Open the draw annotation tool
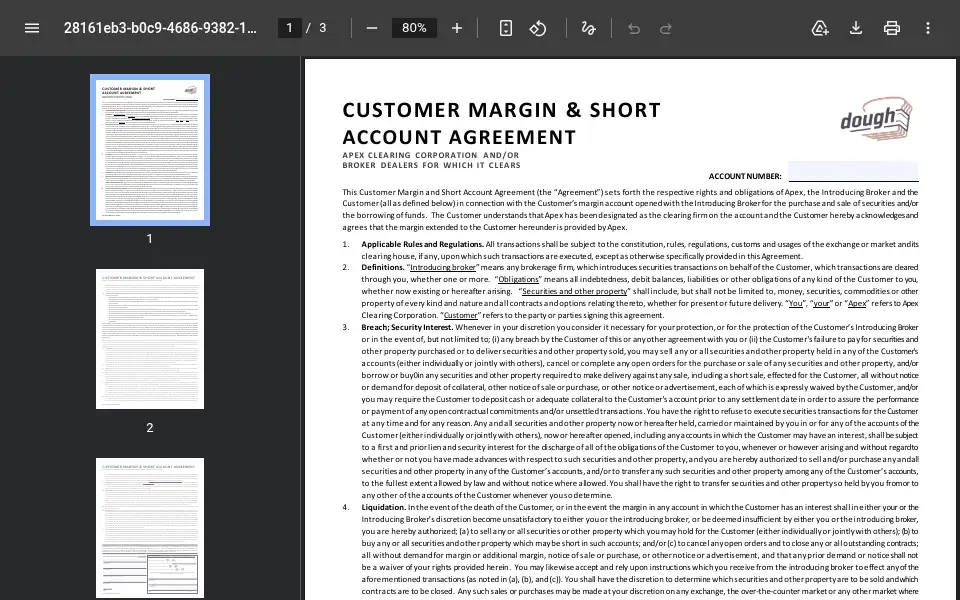This screenshot has width=960, height=600. pos(588,28)
